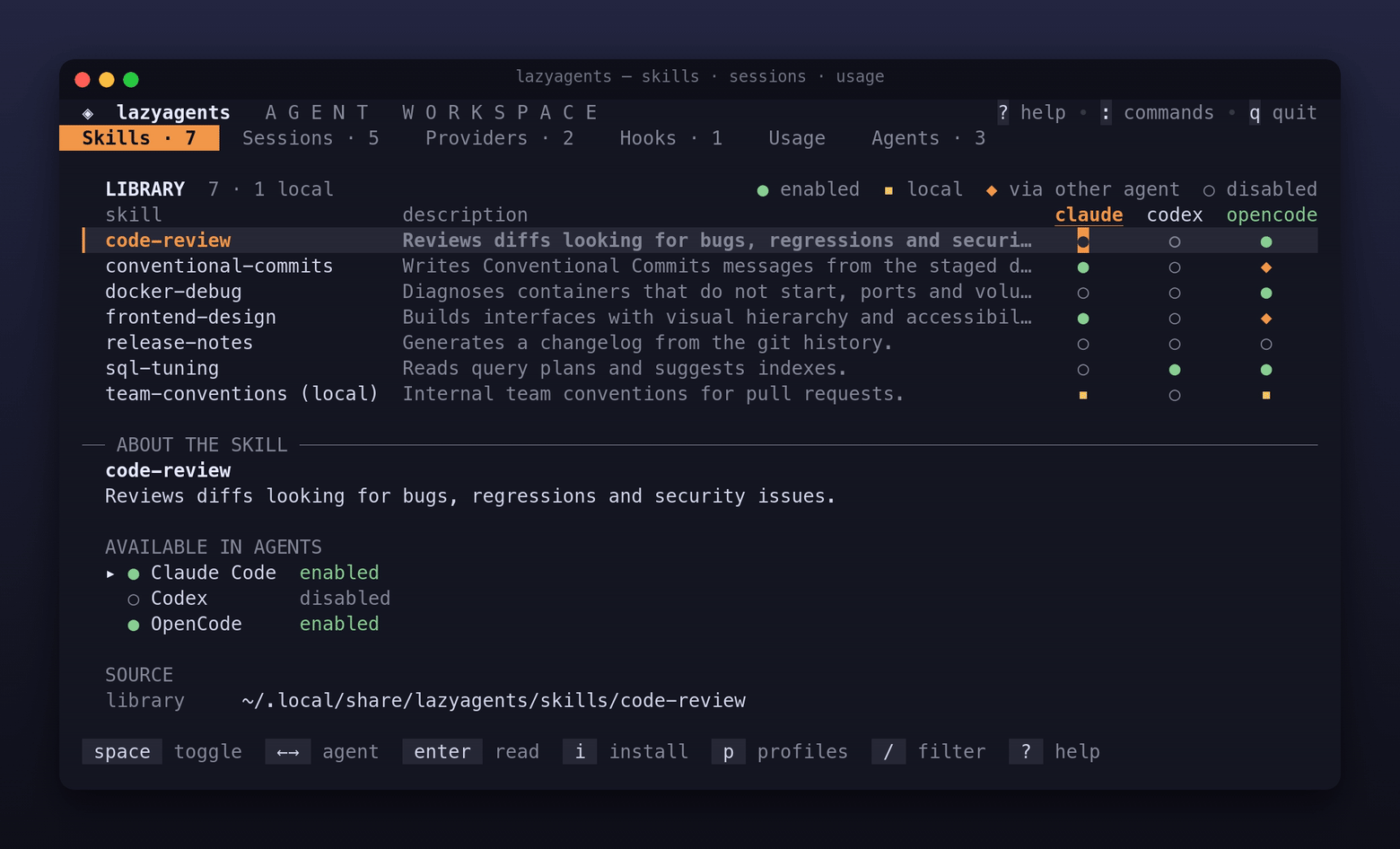Go to the Hooks tab
Viewport: 1400px width, 849px height.
(x=670, y=138)
